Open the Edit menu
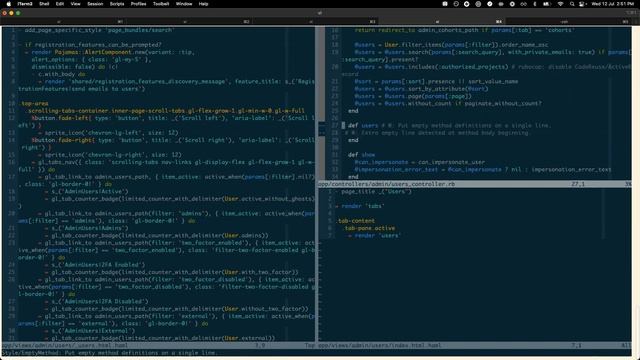 point(60,4)
